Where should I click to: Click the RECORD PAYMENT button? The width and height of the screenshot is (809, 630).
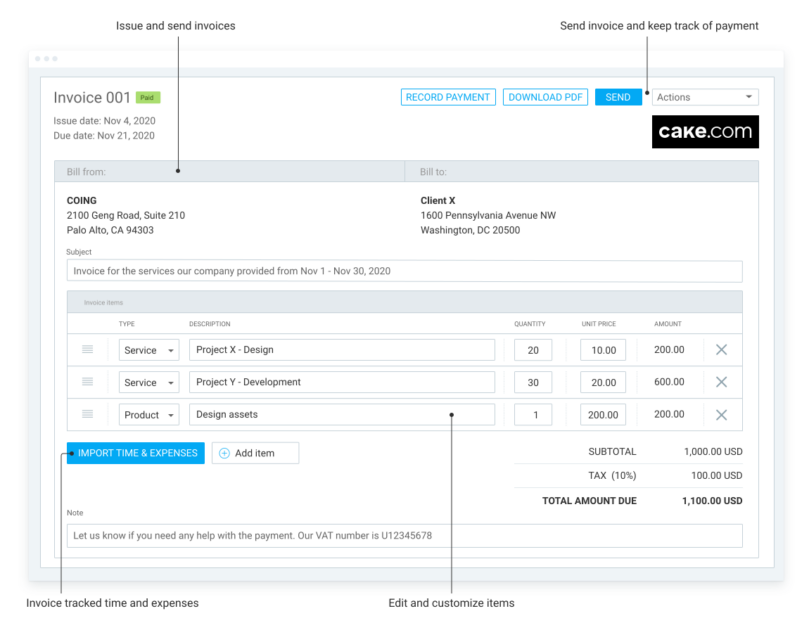click(x=447, y=96)
